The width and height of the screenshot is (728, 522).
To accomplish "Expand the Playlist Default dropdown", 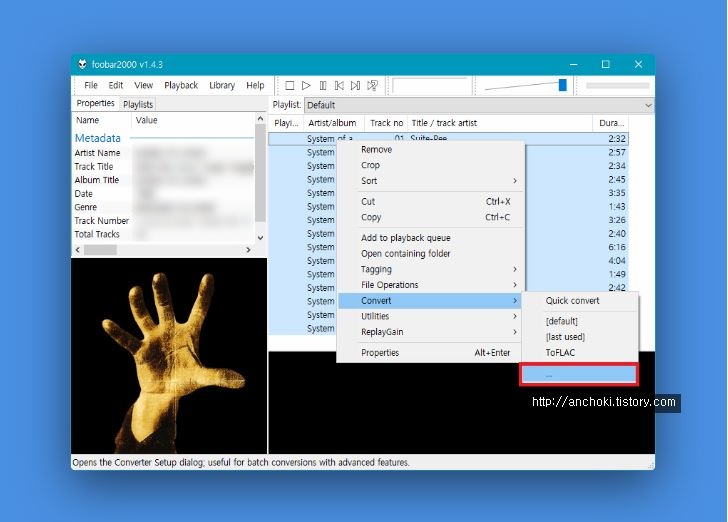I will coord(479,105).
